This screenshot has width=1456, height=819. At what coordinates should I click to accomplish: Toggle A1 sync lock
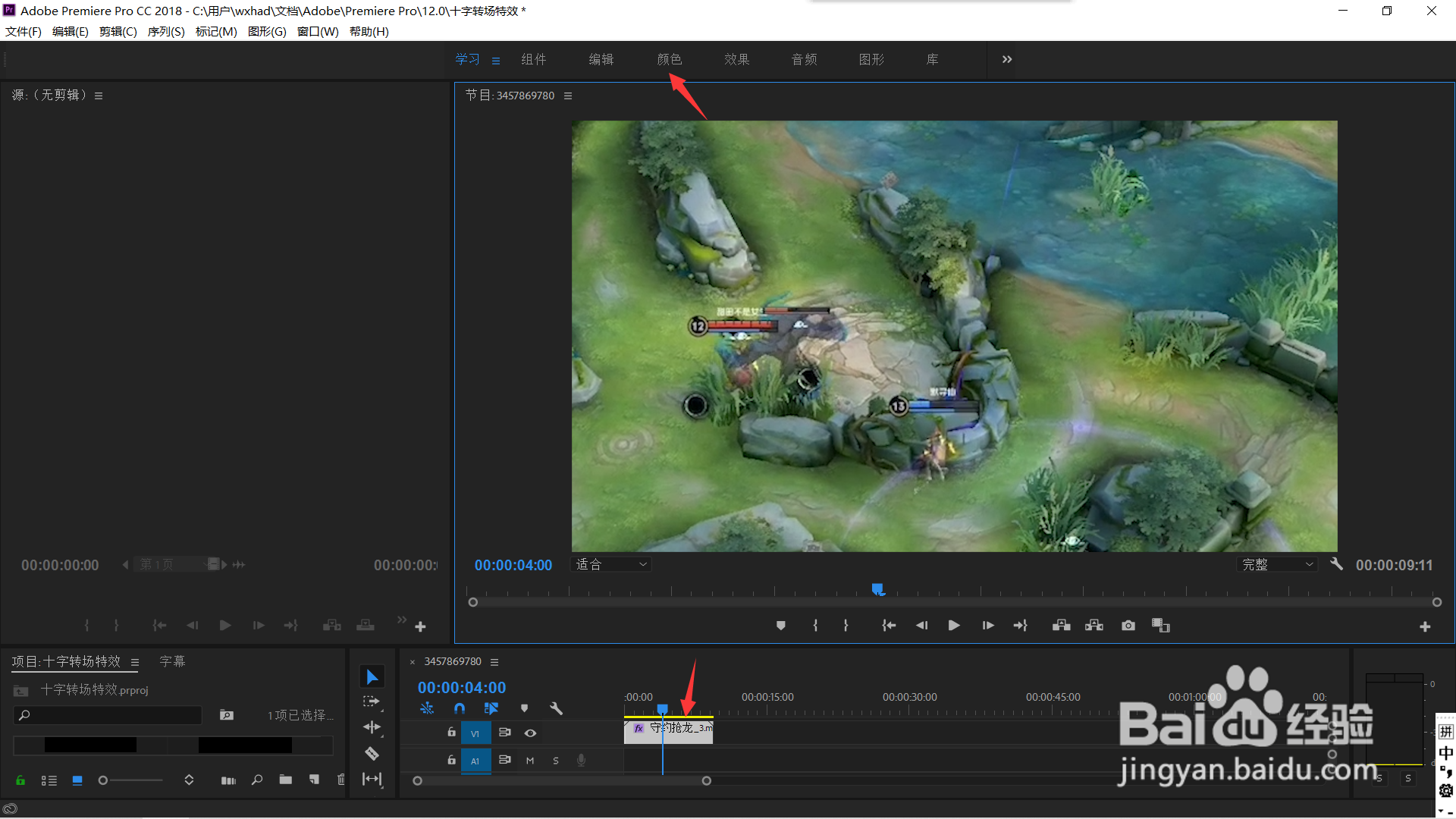pos(504,760)
